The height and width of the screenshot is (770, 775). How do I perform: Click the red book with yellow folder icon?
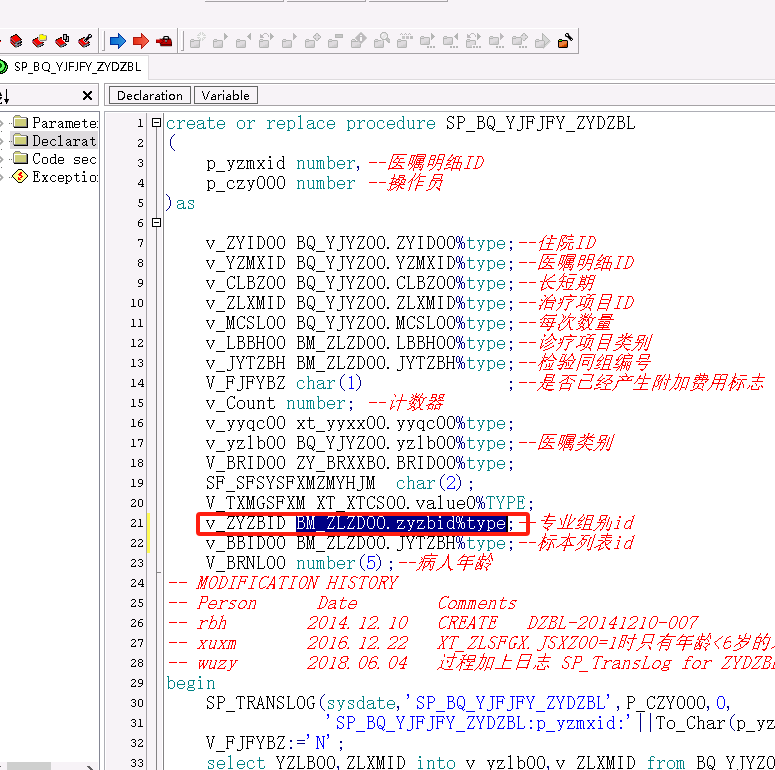point(39,41)
